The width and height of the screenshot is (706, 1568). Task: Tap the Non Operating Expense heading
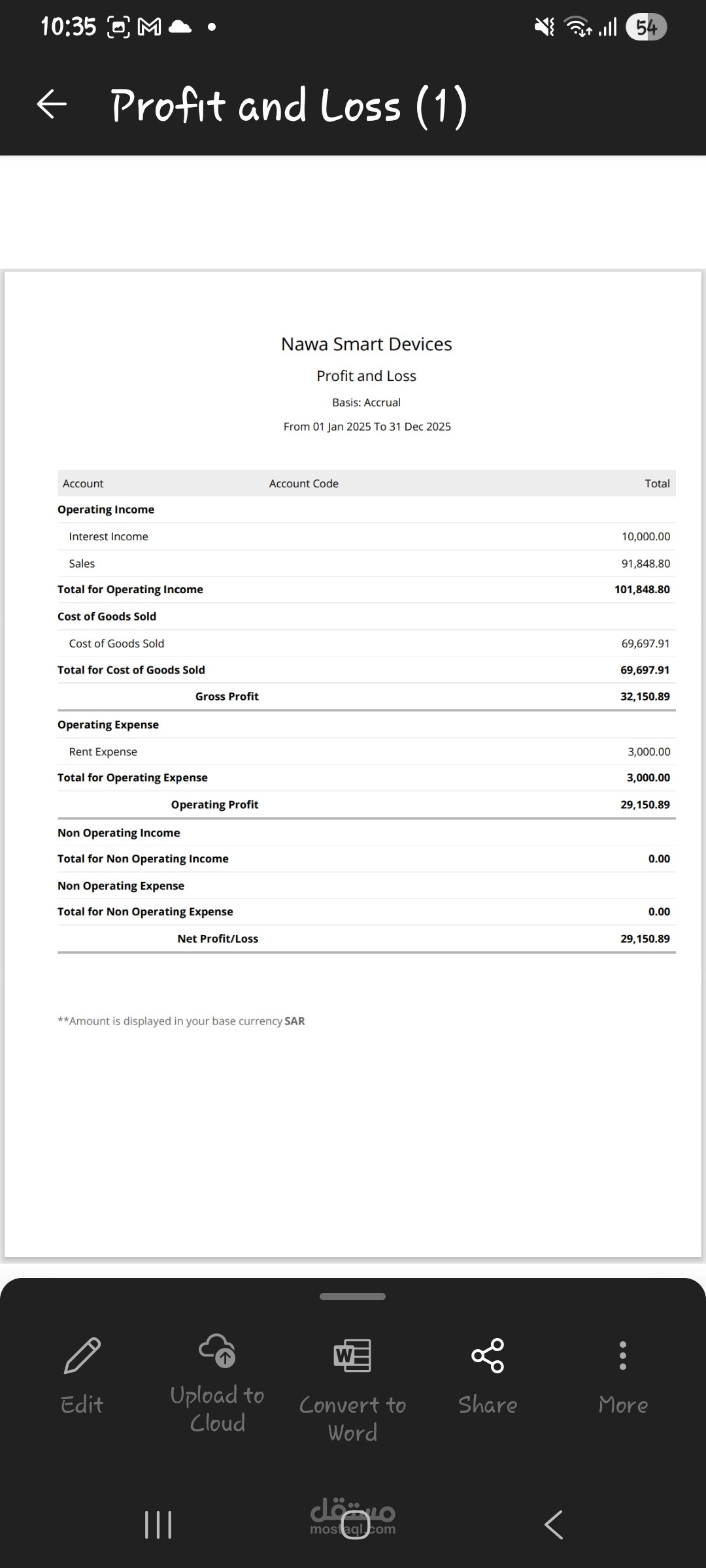coord(121,886)
